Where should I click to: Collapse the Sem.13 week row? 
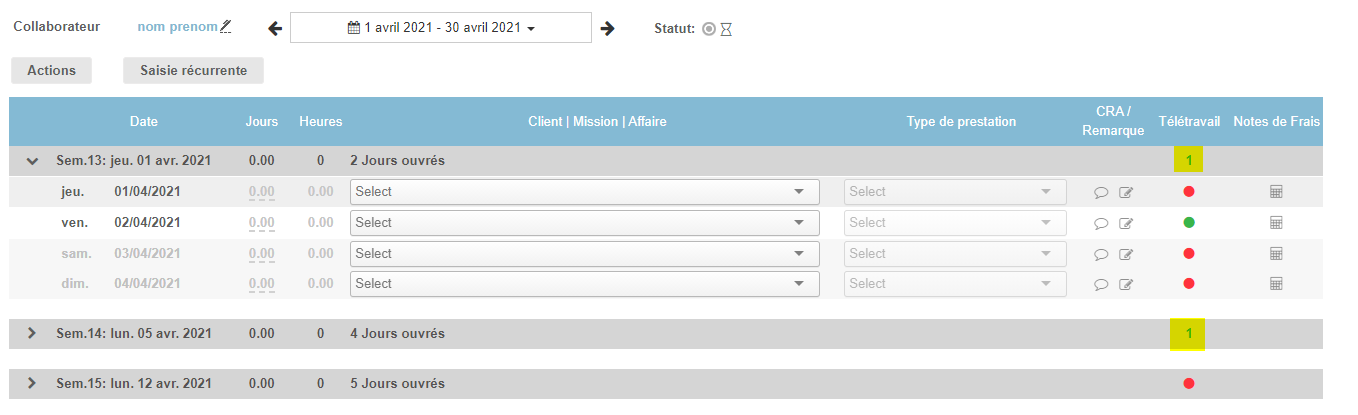pos(32,161)
